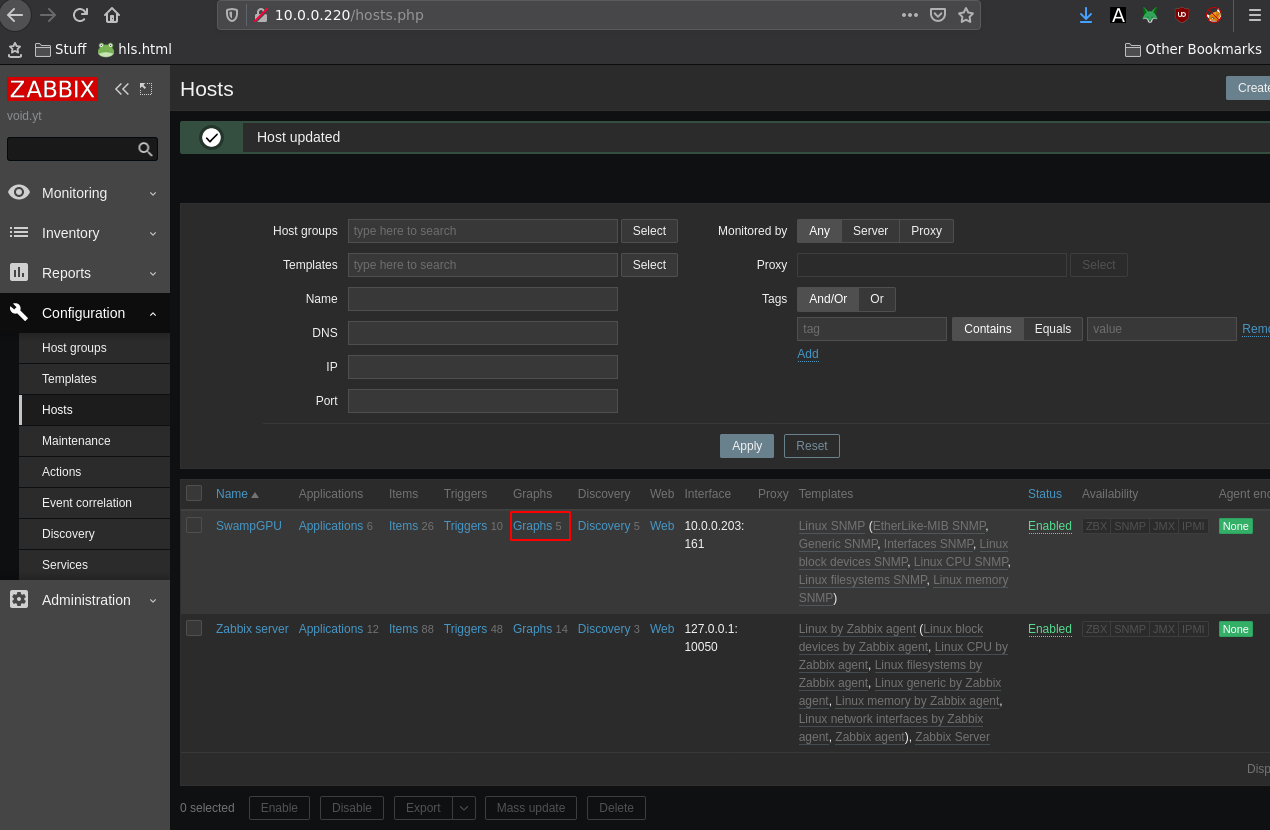The image size is (1270, 830).
Task: Reload the page with the refresh icon
Action: 80,15
